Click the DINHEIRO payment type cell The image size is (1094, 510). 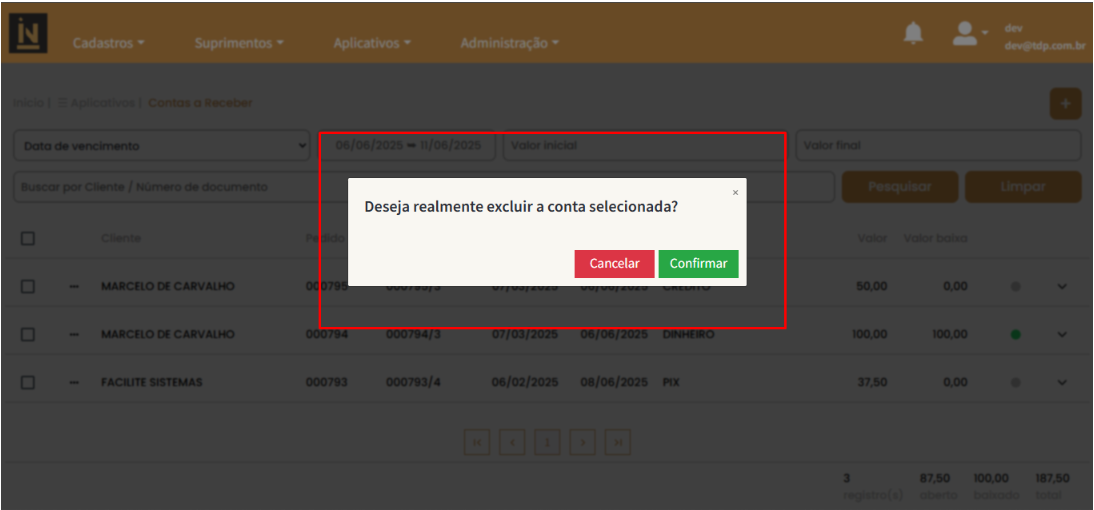688,334
